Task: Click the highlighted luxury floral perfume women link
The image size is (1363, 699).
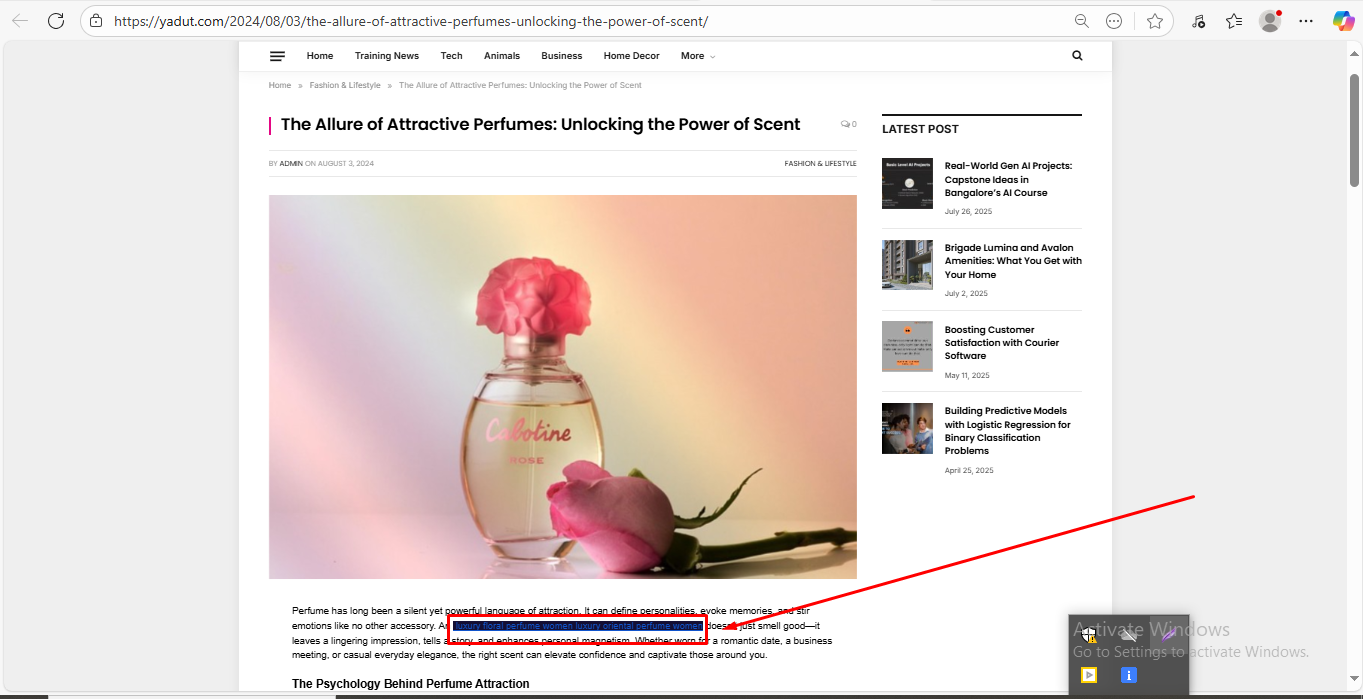Action: coord(578,626)
